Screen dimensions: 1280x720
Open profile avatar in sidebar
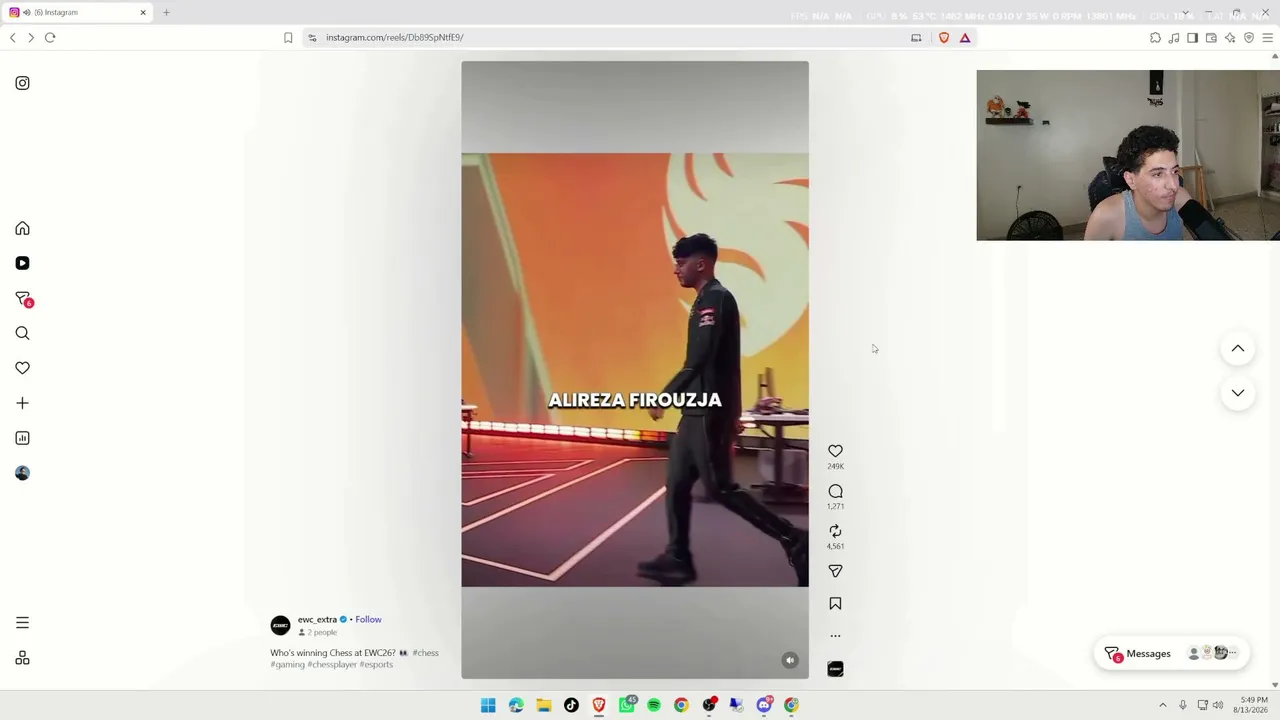coord(22,473)
